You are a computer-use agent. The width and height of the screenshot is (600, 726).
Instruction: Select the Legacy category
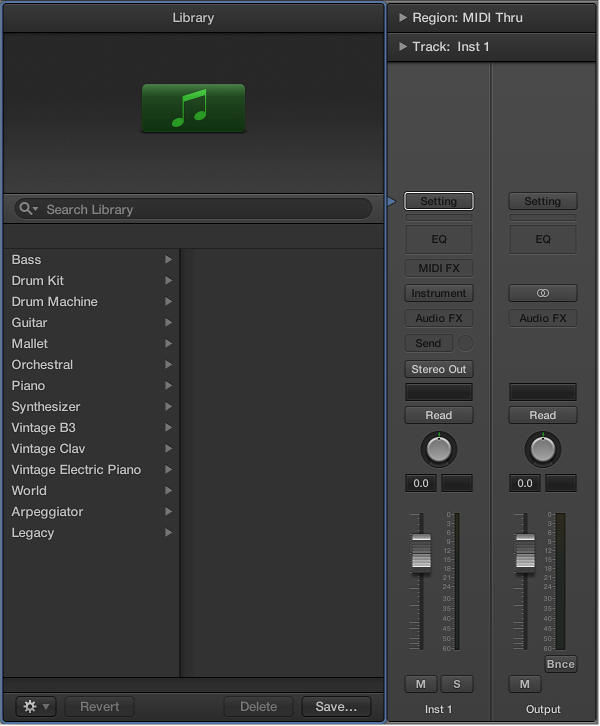pos(92,532)
